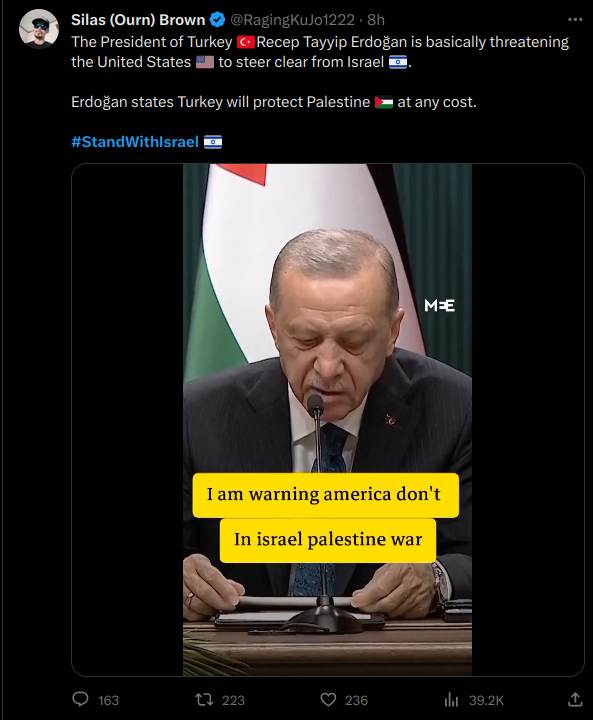Image resolution: width=593 pixels, height=720 pixels.
Task: Open the reply comment icon
Action: point(80,699)
